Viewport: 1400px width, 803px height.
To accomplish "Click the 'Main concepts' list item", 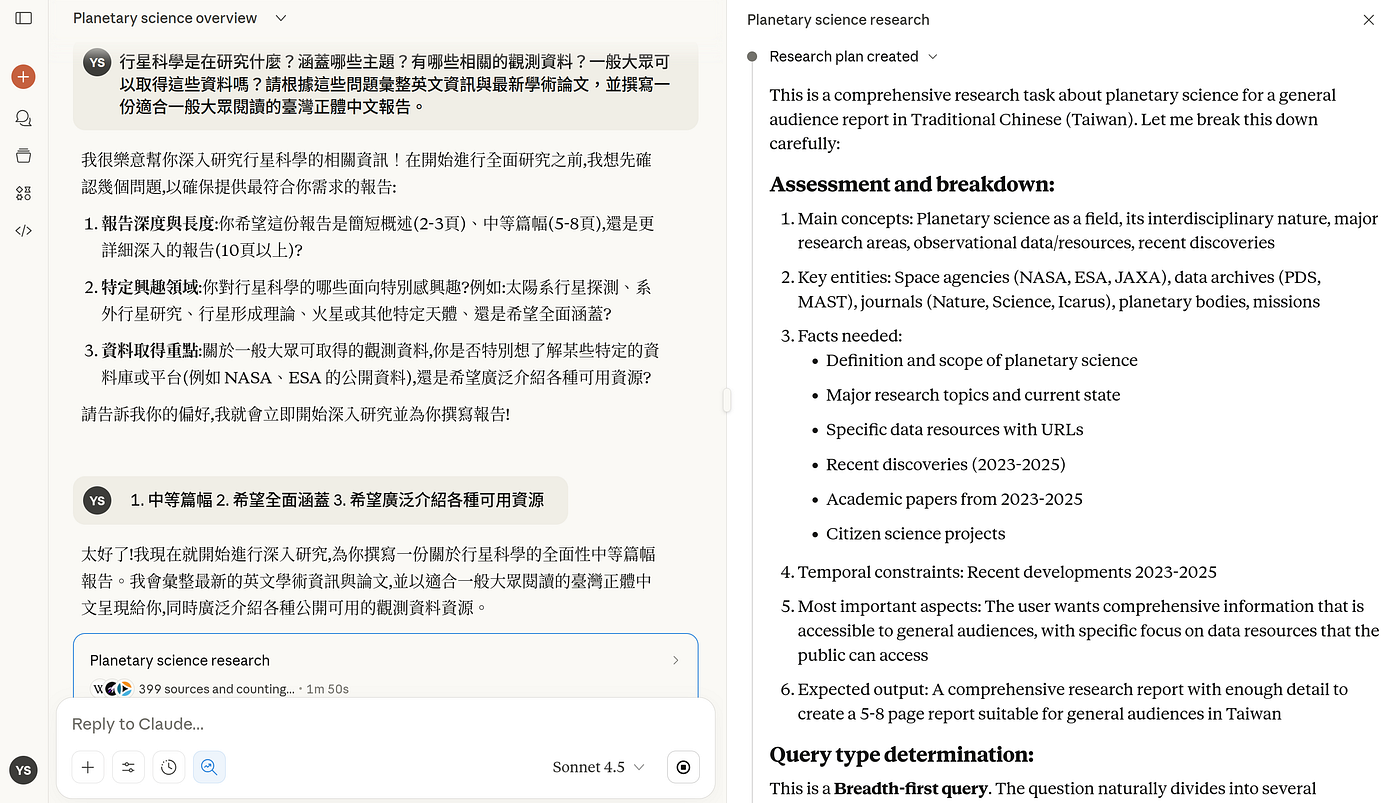I will pos(1088,231).
